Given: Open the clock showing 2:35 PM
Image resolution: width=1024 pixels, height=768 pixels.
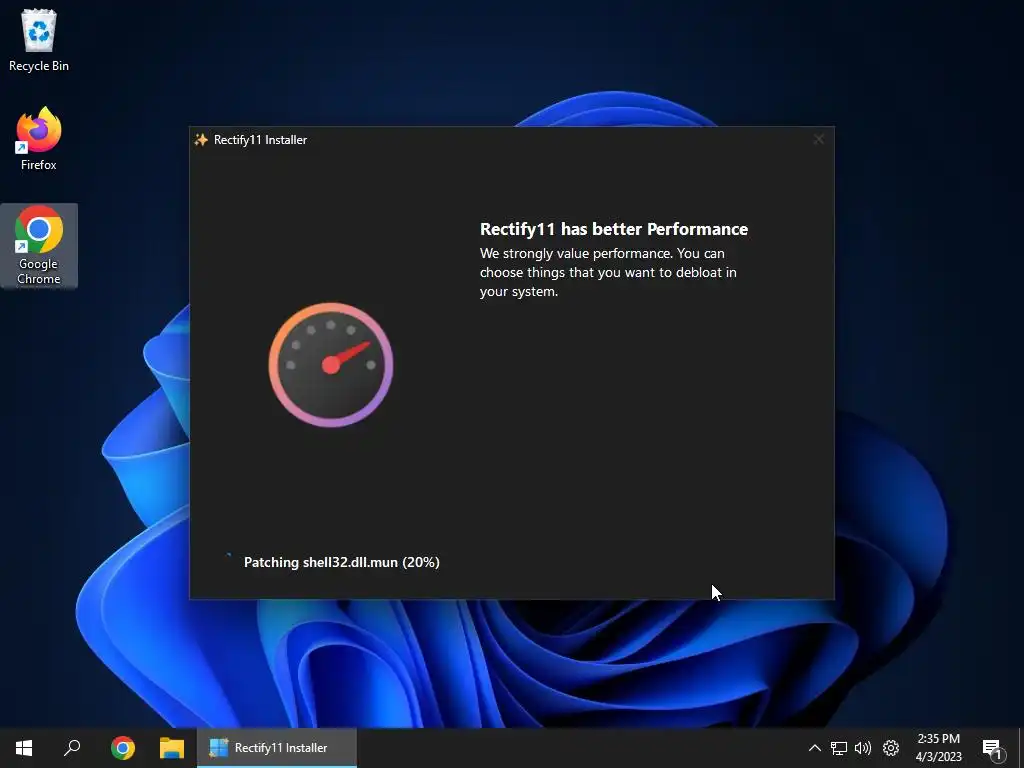Looking at the screenshot, I should click(938, 748).
